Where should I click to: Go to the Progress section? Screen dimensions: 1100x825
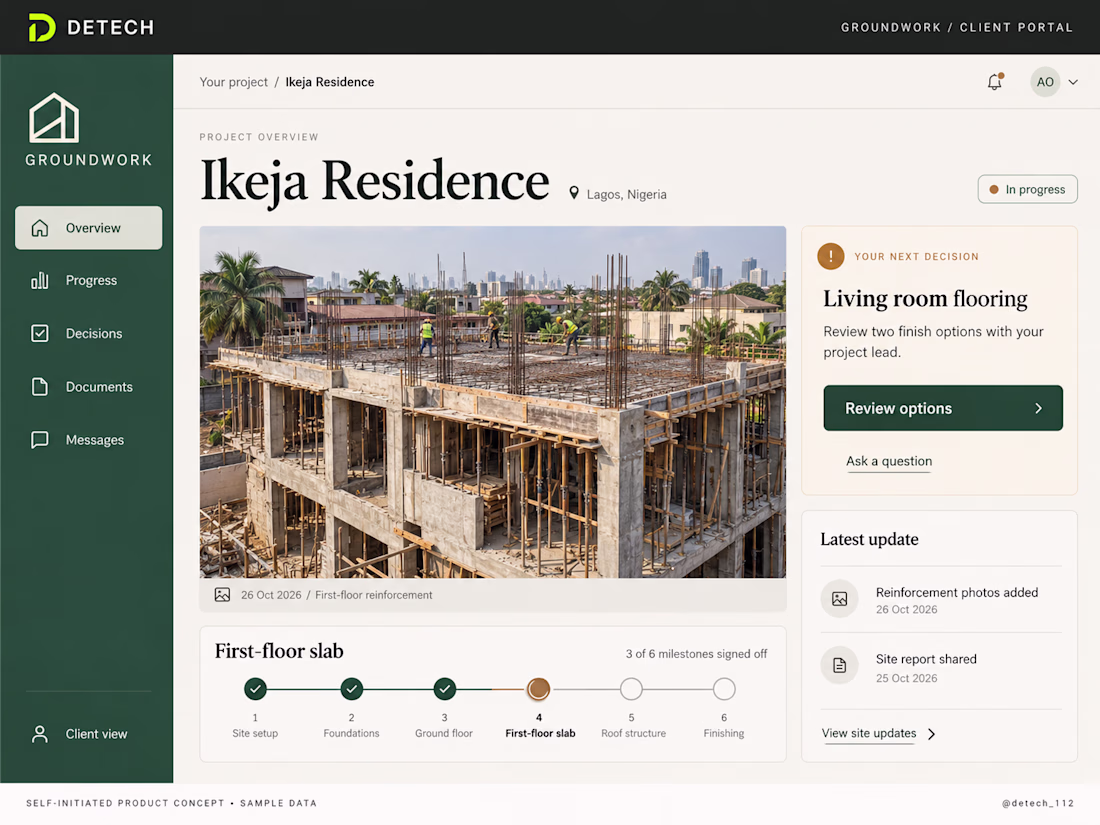[x=88, y=281]
